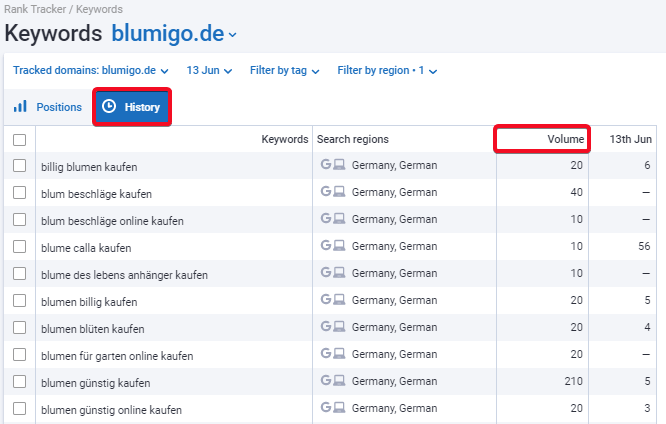Image resolution: width=666 pixels, height=424 pixels.
Task: Click the History clock icon
Action: [x=109, y=106]
